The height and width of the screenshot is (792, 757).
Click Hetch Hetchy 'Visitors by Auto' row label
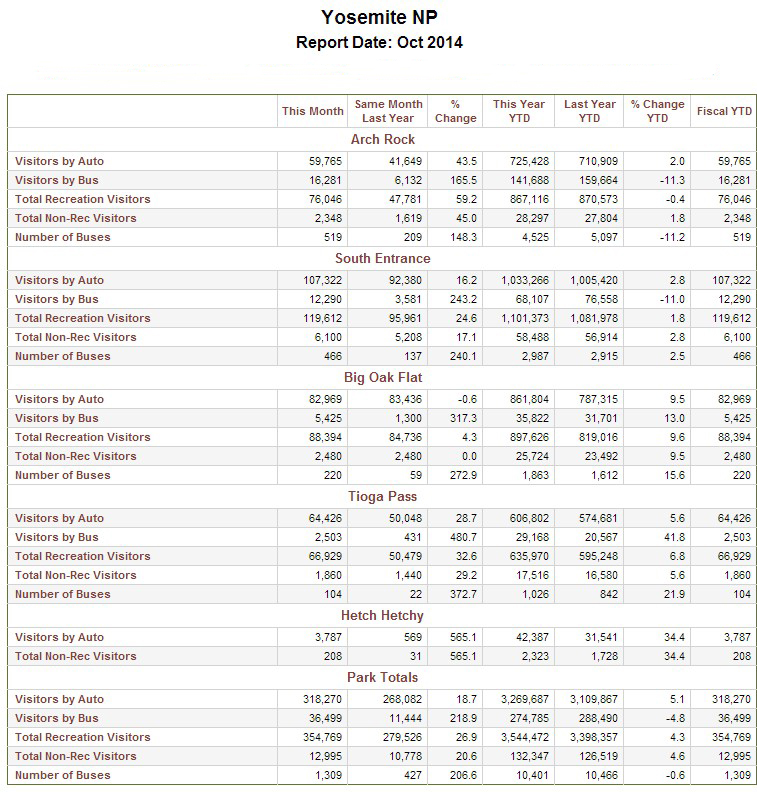(x=59, y=637)
